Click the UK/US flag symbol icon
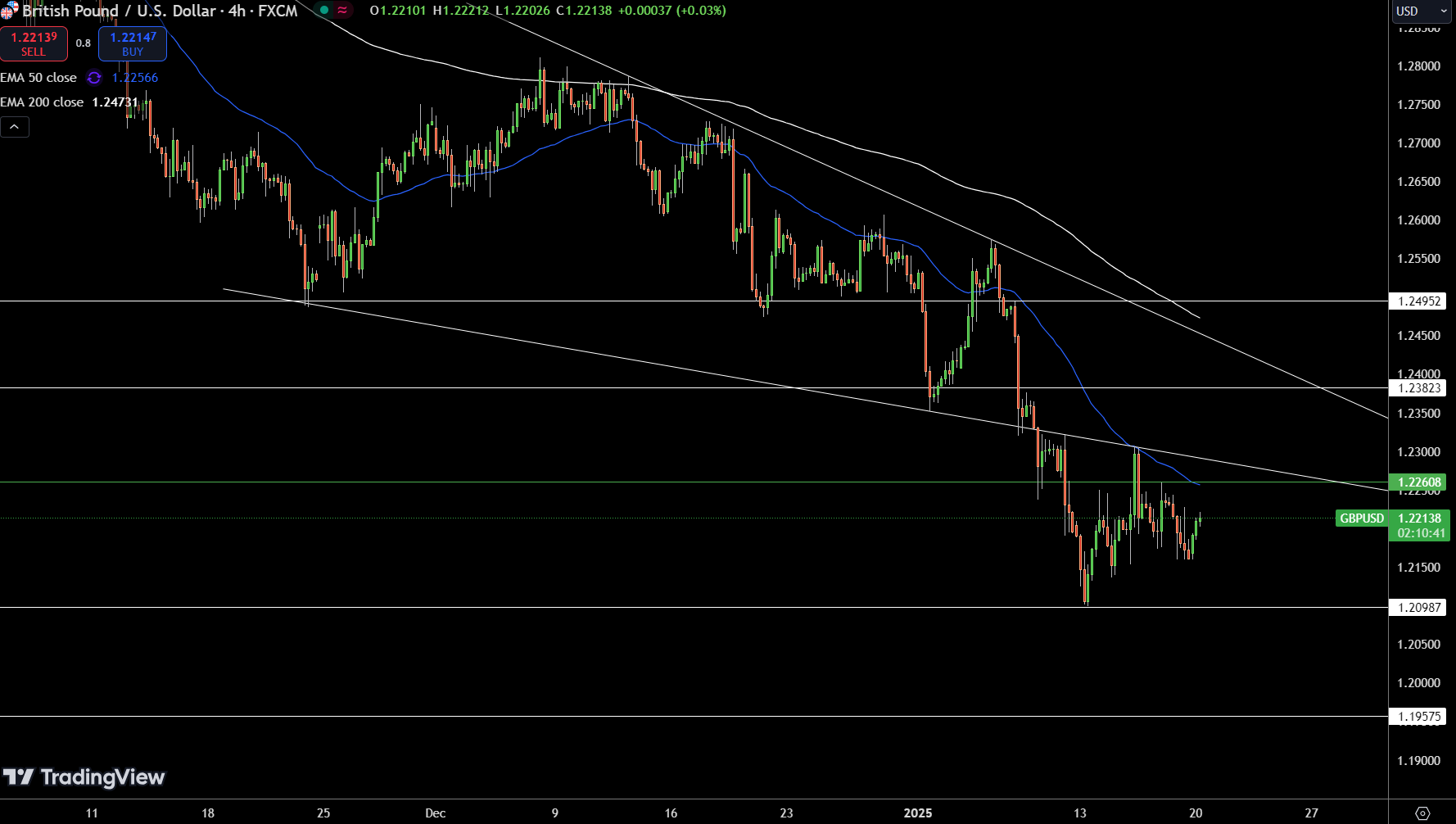1456x824 pixels. coord(9,11)
